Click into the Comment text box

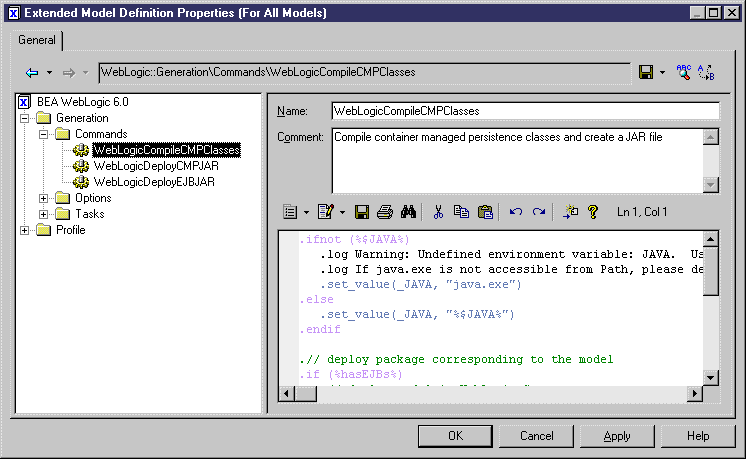pyautogui.click(x=517, y=161)
